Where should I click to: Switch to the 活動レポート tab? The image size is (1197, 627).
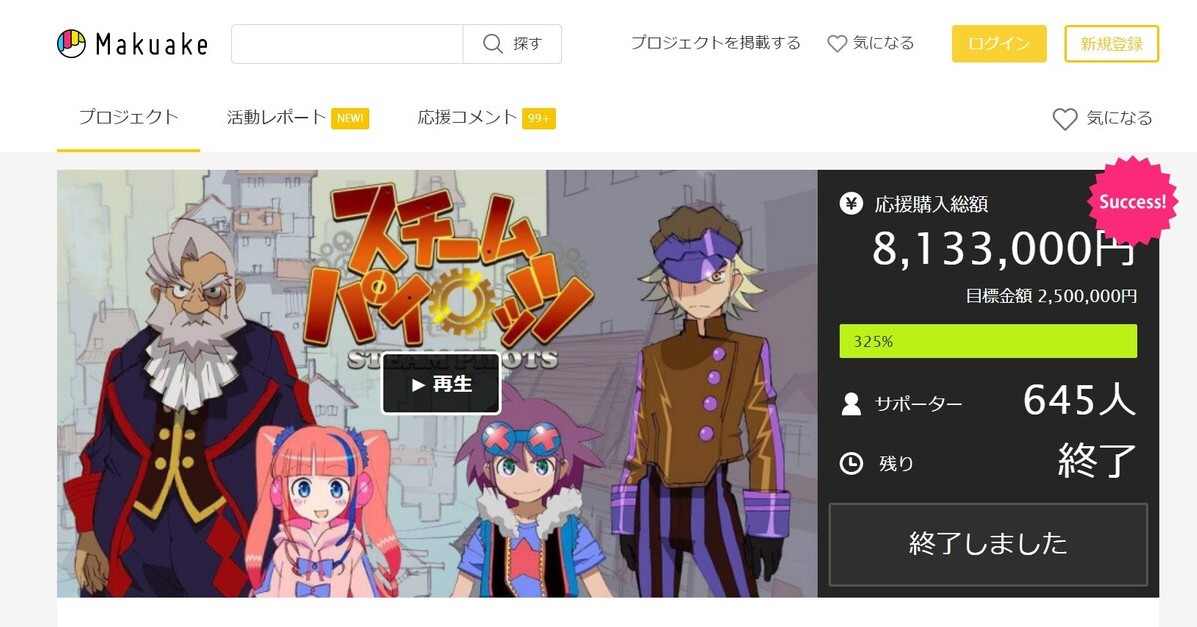(276, 117)
